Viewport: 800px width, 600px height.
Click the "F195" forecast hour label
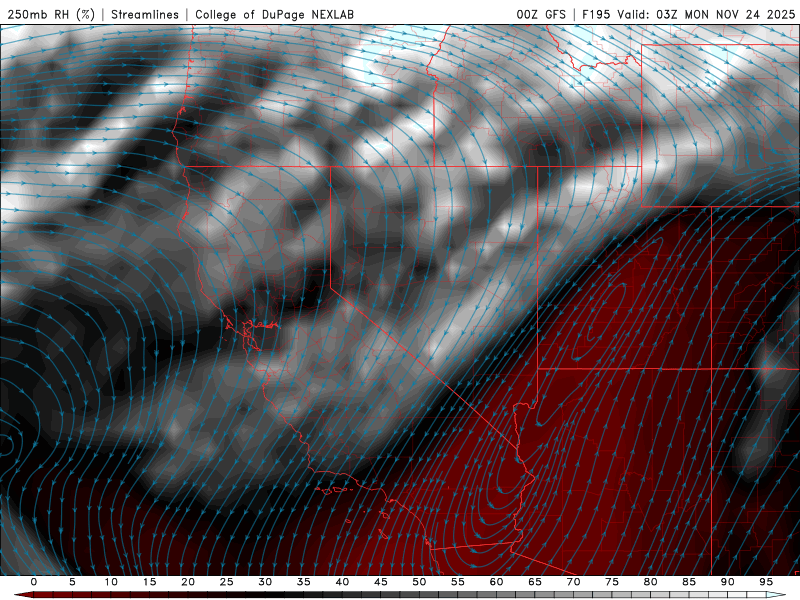tap(596, 14)
